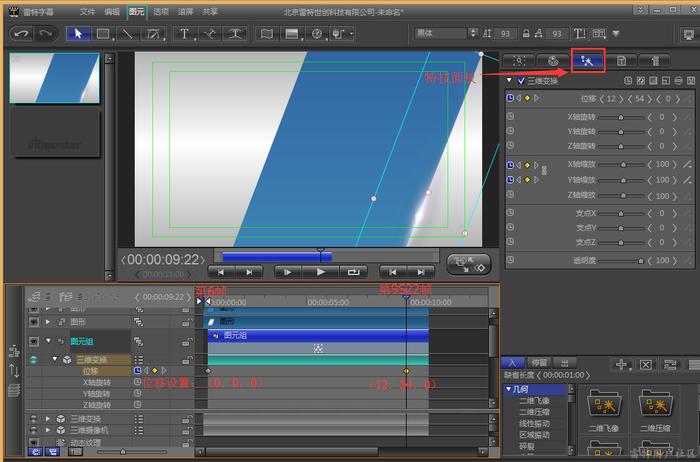The height and width of the screenshot is (462, 700).
Task: Go to the end of clip
Action: (x=421, y=272)
